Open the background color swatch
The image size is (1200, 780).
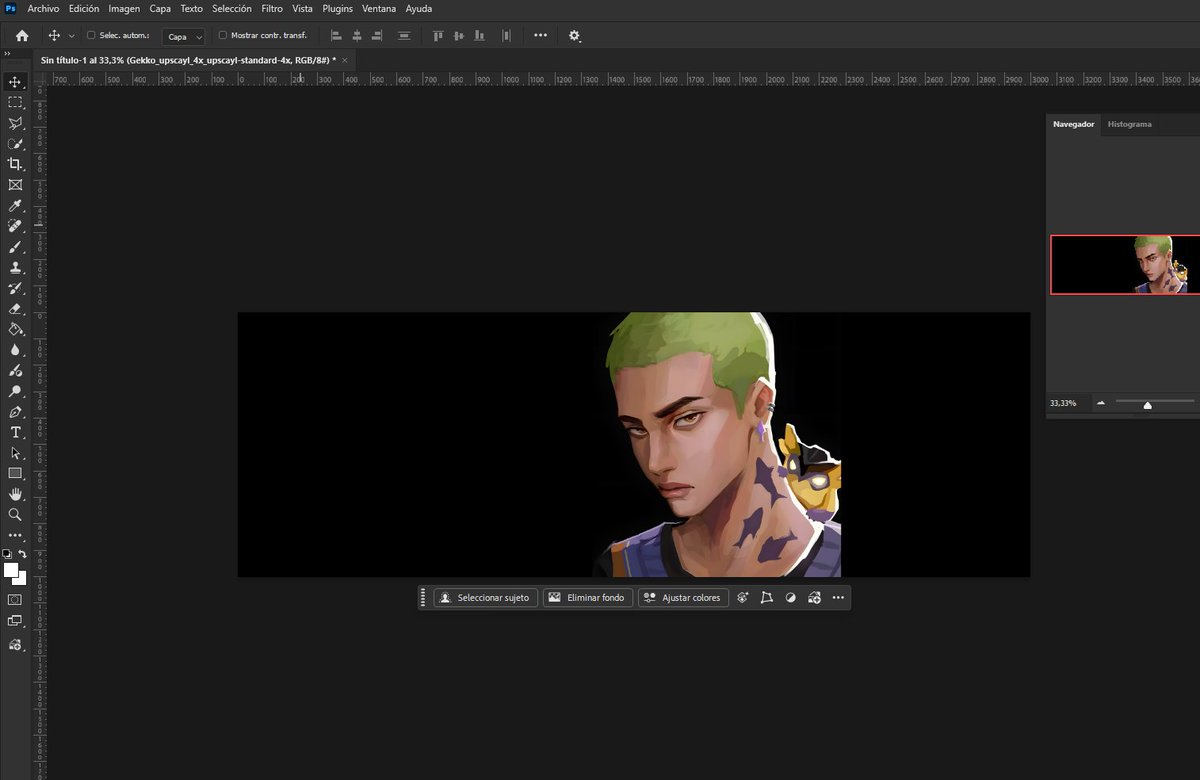click(x=21, y=579)
